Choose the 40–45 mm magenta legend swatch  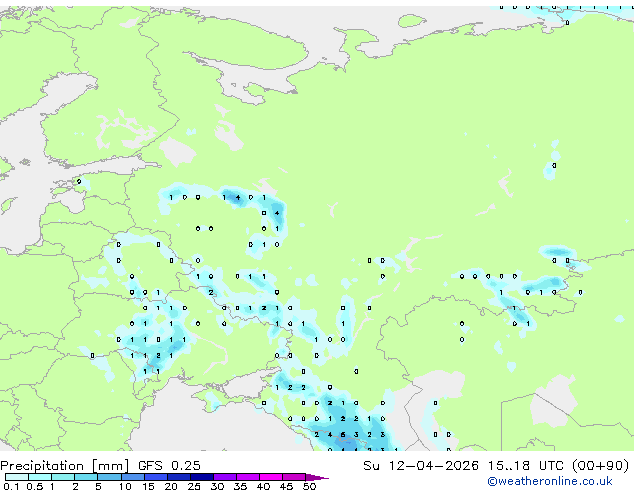[x=271, y=477]
